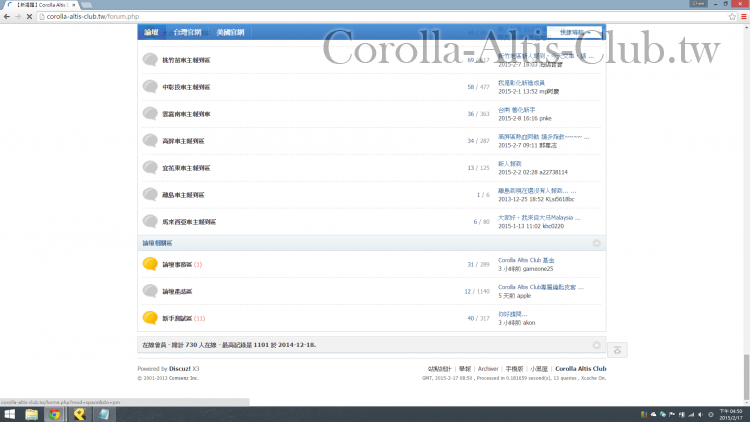Viewport: 750px width, 422px height.
Task: Open latest post 台南 善化新手
Action: 517,110
